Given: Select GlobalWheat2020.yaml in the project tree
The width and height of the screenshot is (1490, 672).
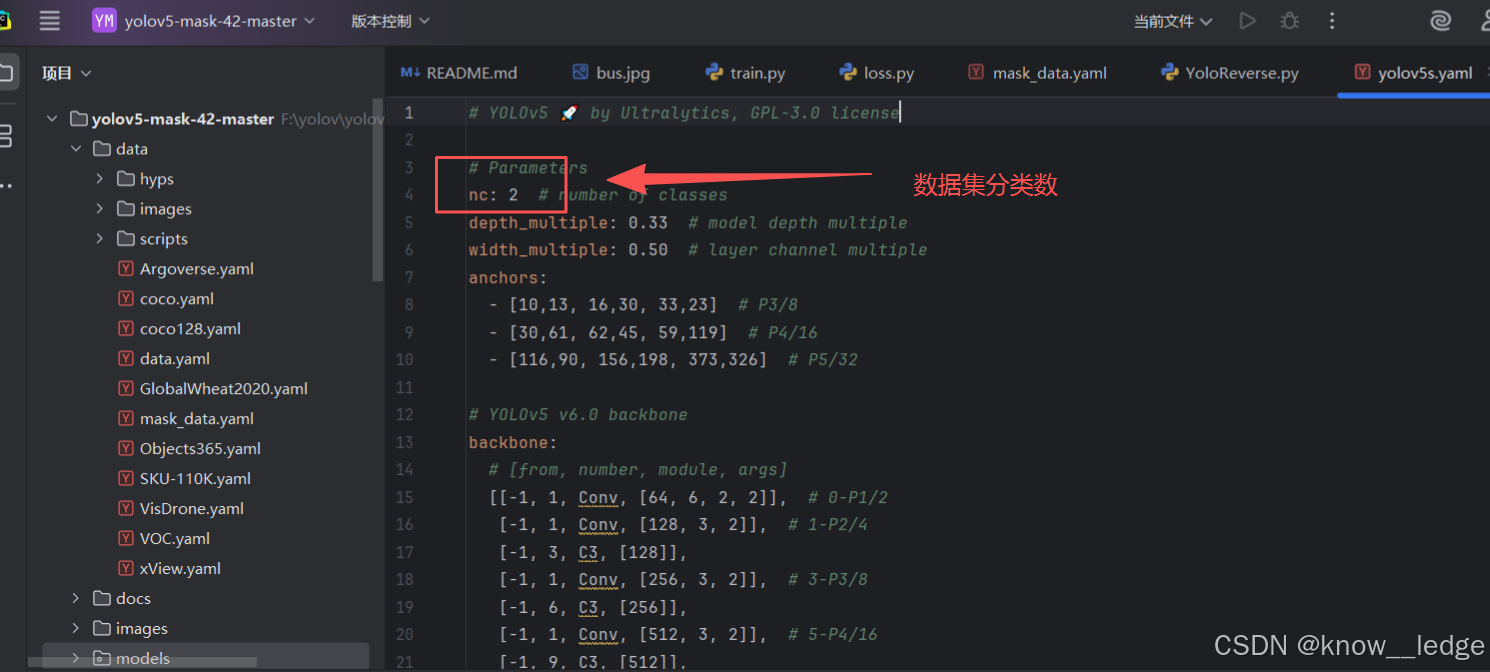Looking at the screenshot, I should [x=224, y=389].
